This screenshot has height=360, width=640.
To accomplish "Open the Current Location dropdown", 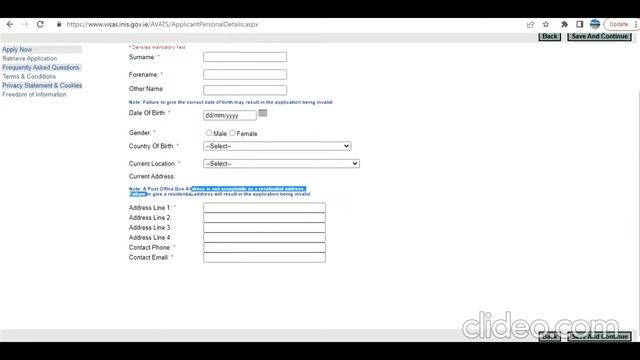I will click(x=281, y=163).
